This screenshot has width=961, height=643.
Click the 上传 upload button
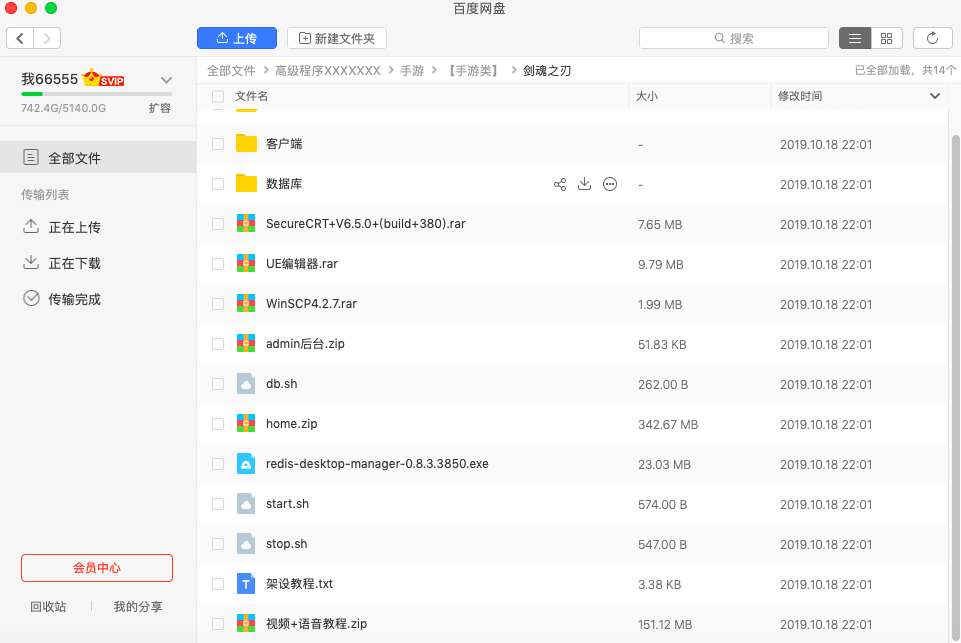coord(236,38)
